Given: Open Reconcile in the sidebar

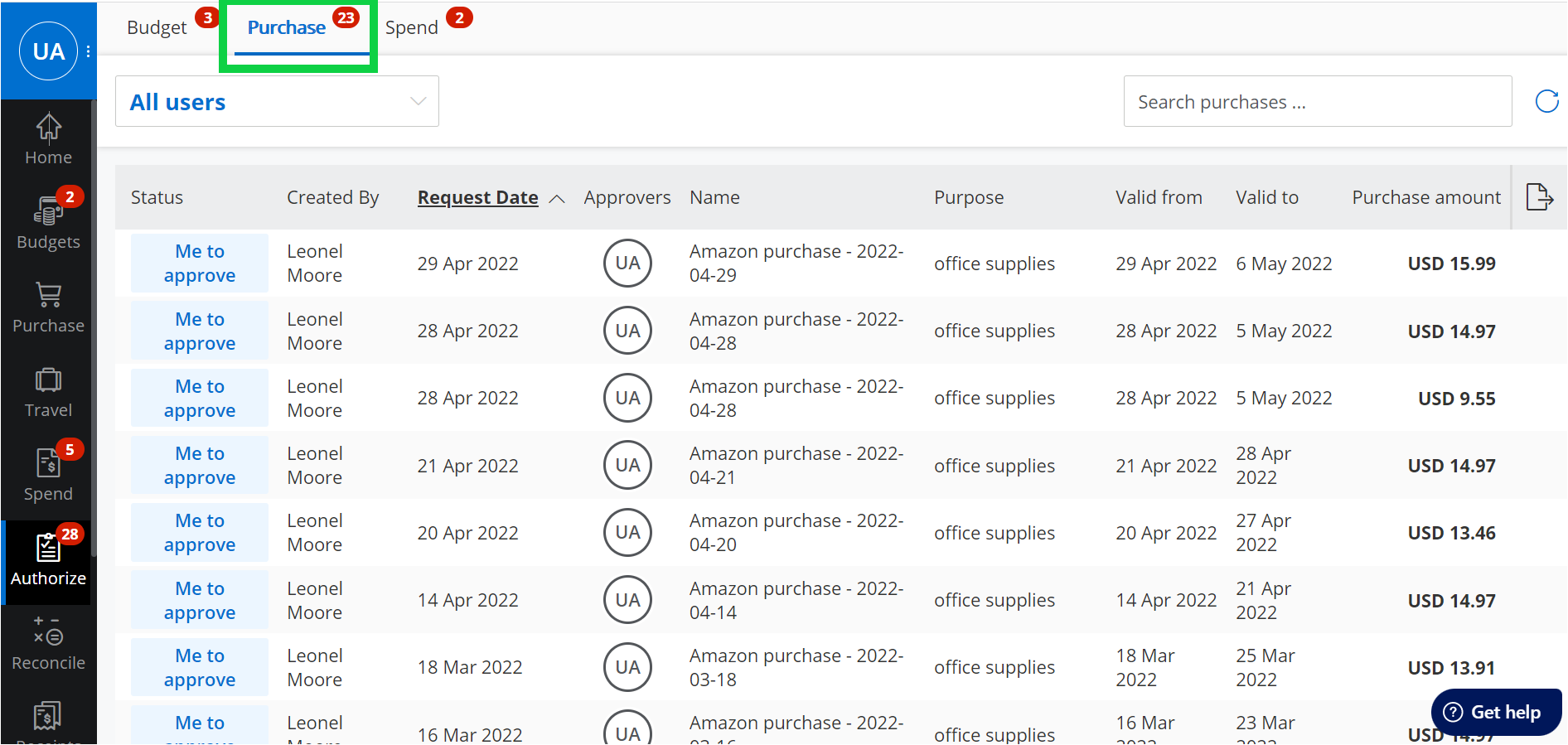Looking at the screenshot, I should 48,645.
